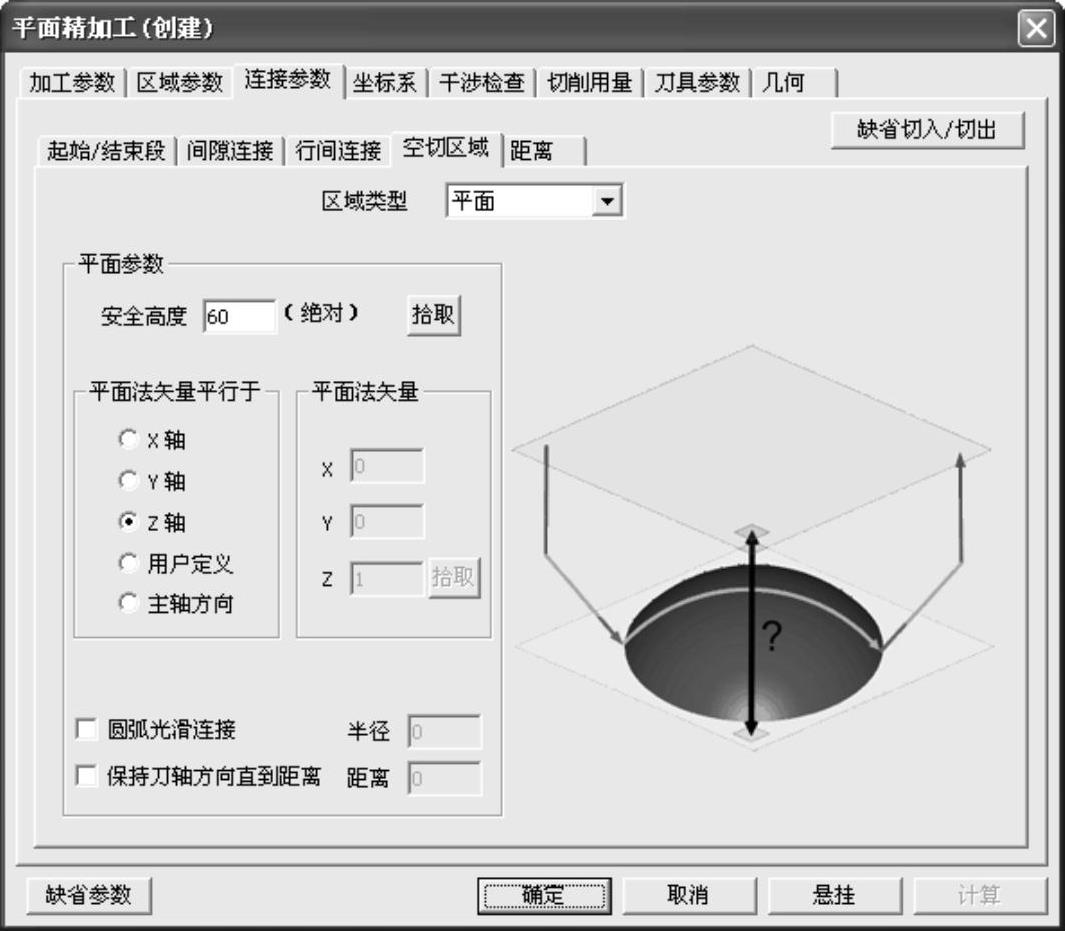This screenshot has height=931, width=1065.
Task: Select the 刀具参数 tab
Action: point(697,83)
